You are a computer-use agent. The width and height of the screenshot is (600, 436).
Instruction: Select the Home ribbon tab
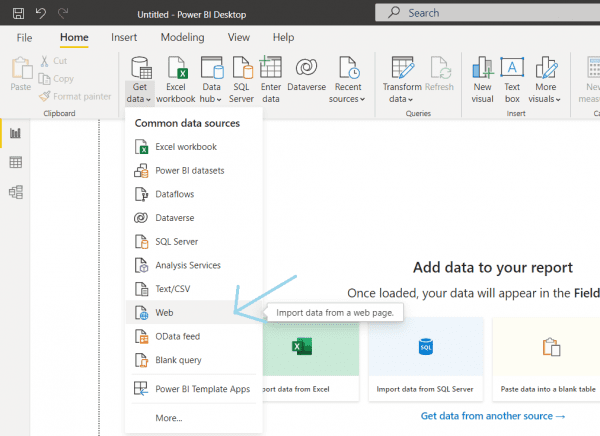pyautogui.click(x=74, y=38)
